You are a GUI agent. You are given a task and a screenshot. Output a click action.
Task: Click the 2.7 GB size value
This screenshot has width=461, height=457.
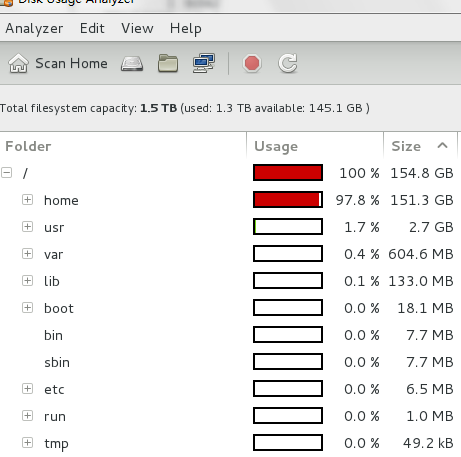(431, 227)
